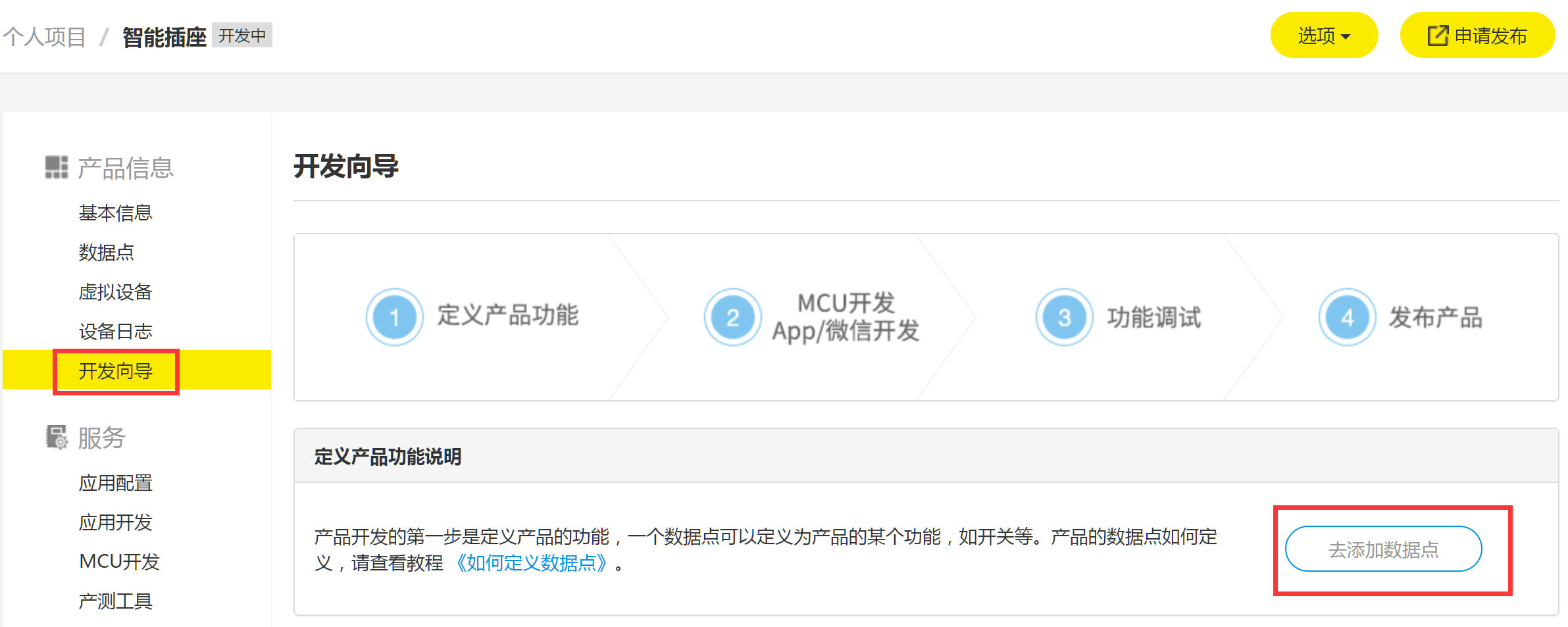Click the step 1 circle icon
The height and width of the screenshot is (627, 1568).
[394, 317]
